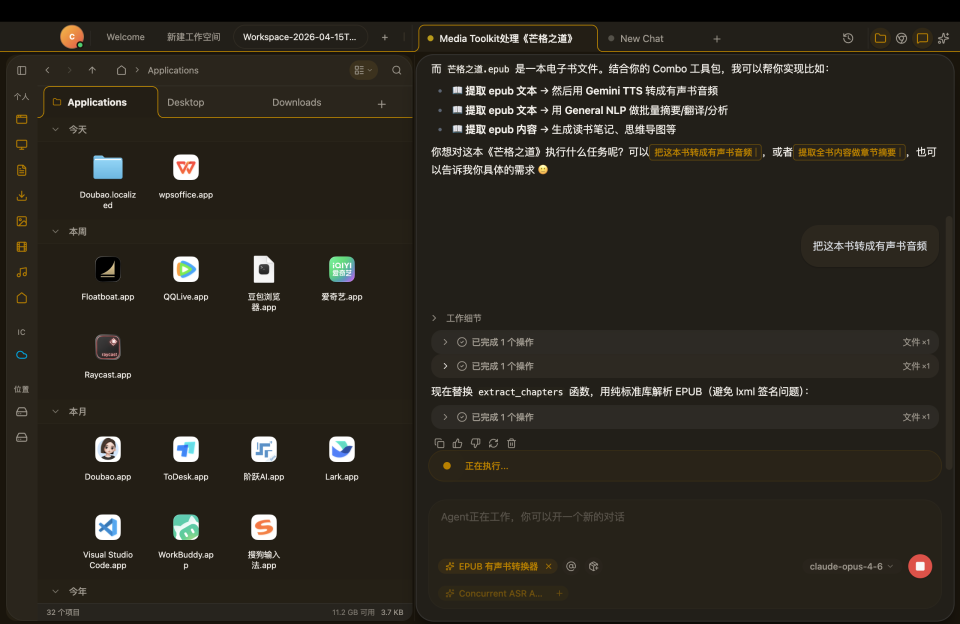Click the AI sparkles icon top right

pos(942,37)
